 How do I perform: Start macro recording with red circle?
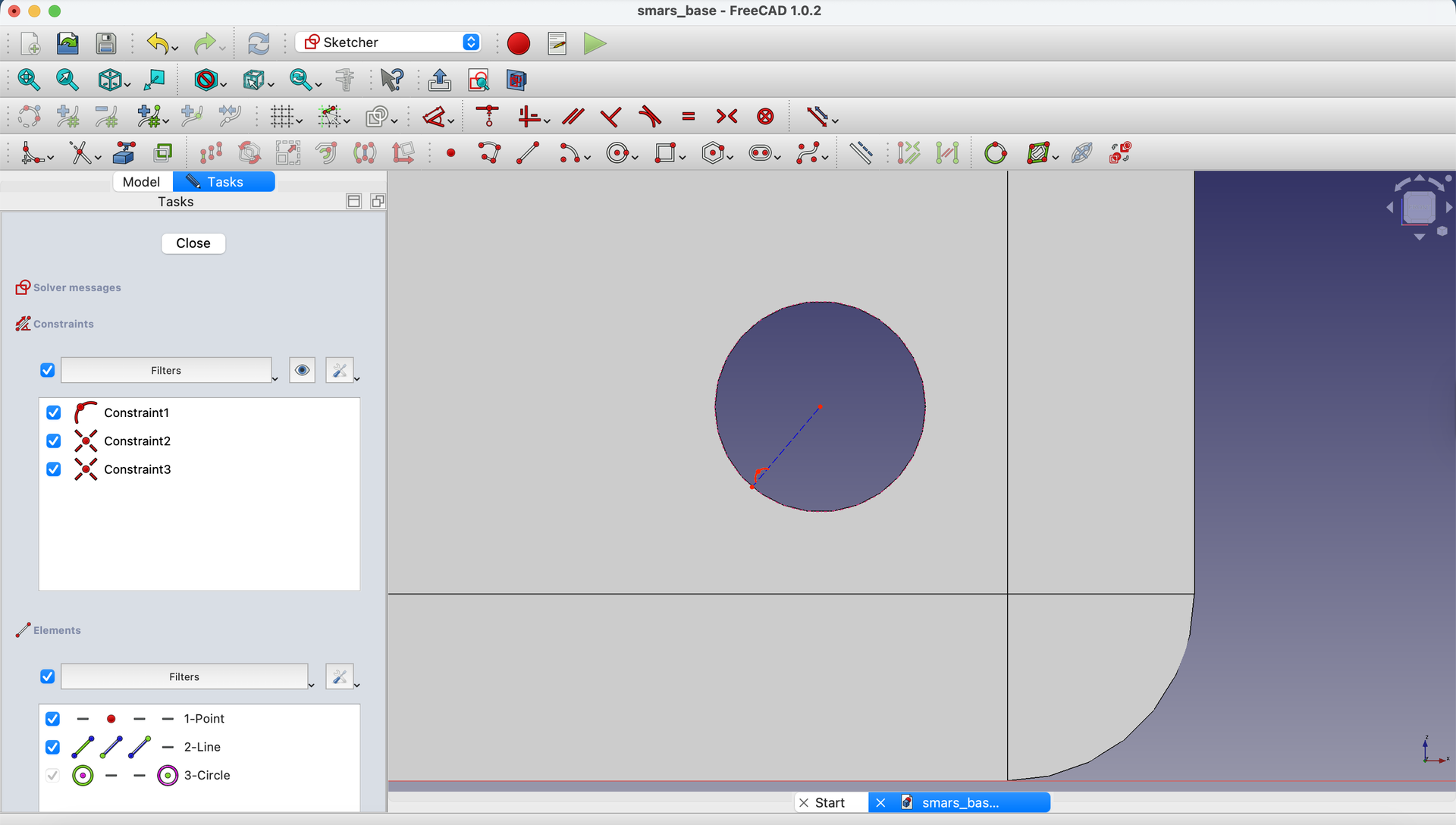[519, 43]
